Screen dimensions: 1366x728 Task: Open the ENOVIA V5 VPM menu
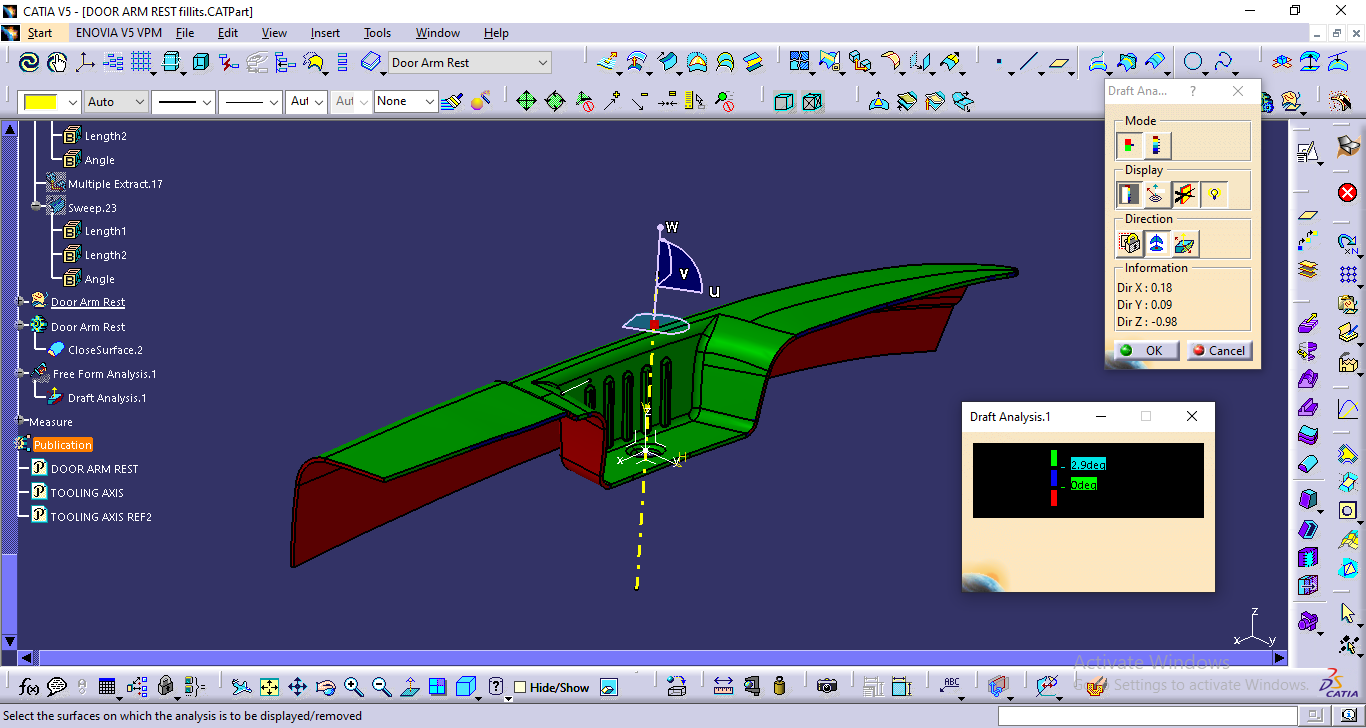[120, 32]
